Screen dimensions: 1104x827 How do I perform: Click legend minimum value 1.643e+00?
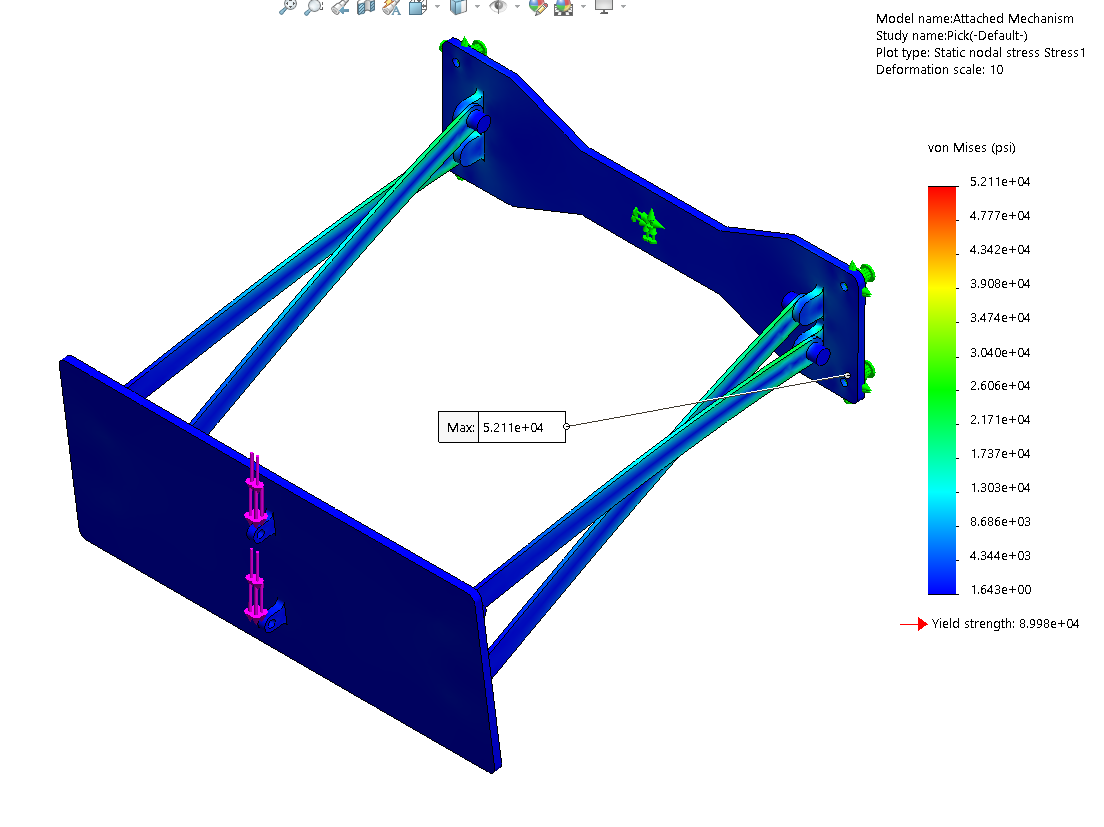[x=1000, y=590]
